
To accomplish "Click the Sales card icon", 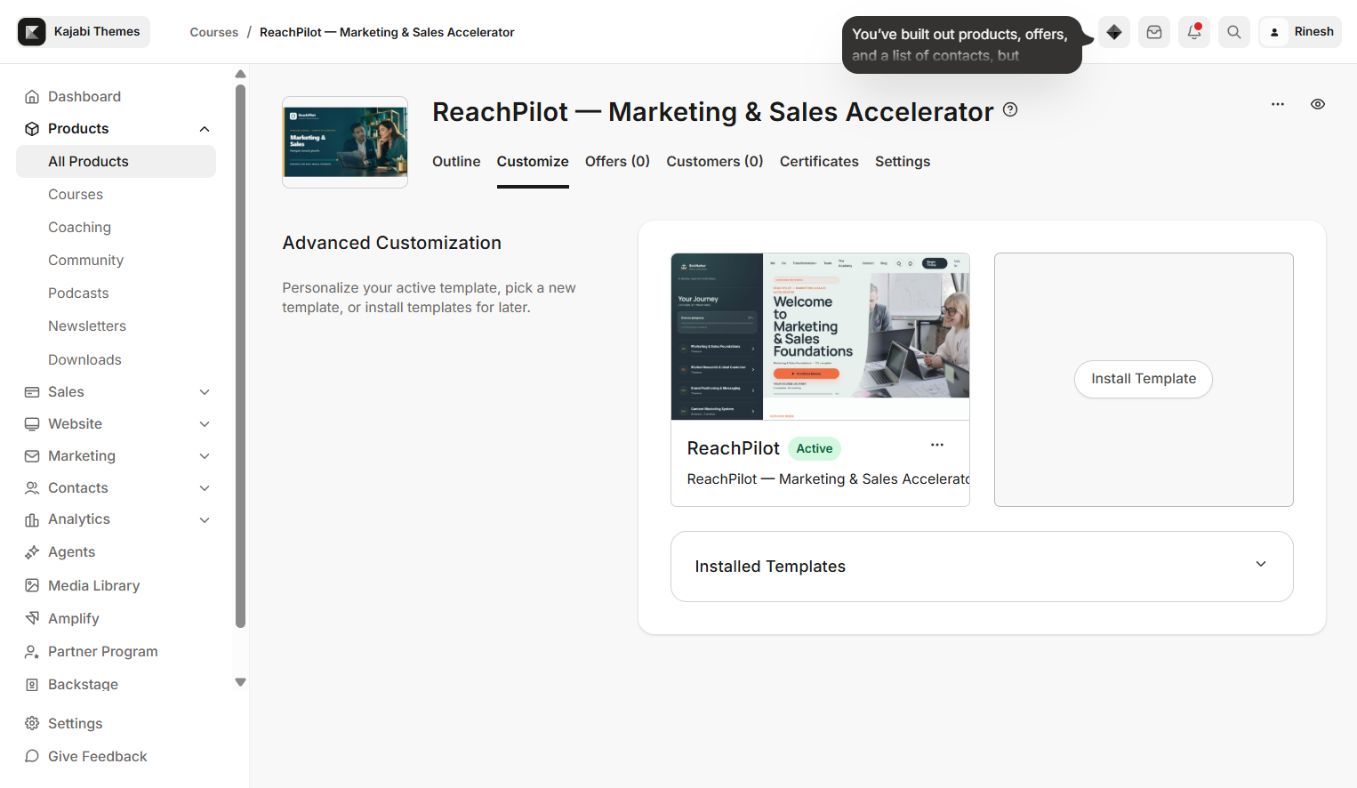I will click(31, 392).
